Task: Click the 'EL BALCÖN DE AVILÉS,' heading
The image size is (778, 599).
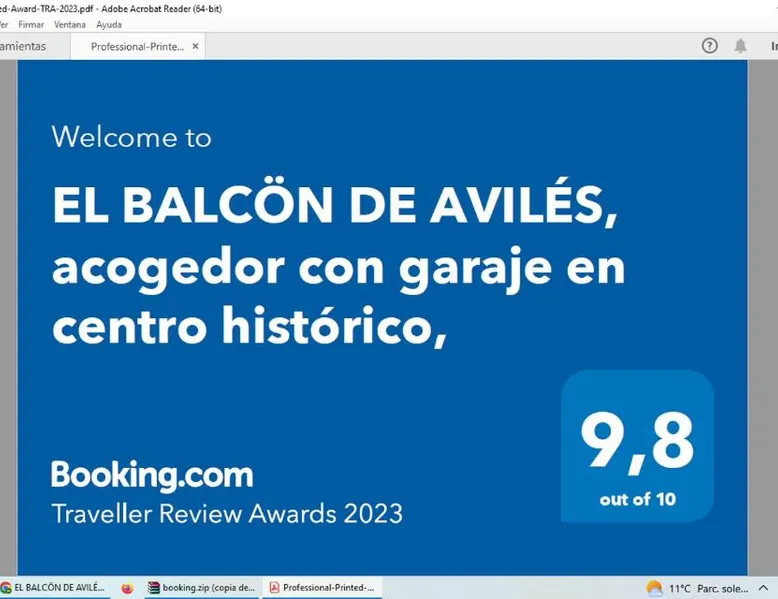Action: click(335, 204)
